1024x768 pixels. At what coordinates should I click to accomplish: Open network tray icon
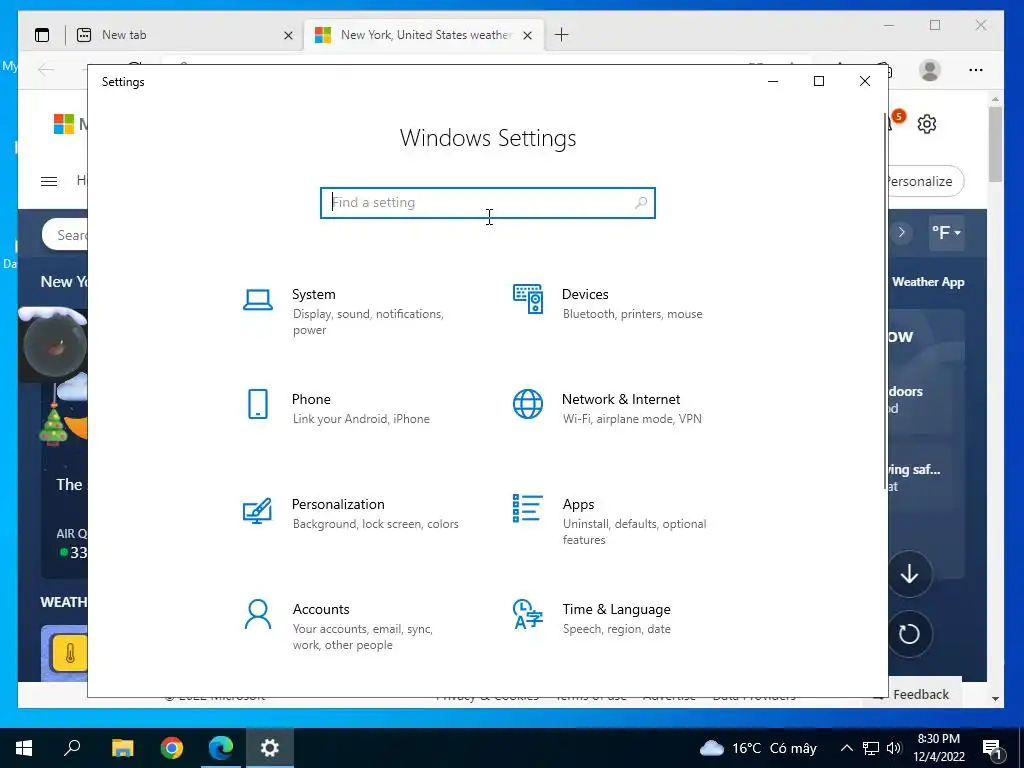(x=871, y=748)
